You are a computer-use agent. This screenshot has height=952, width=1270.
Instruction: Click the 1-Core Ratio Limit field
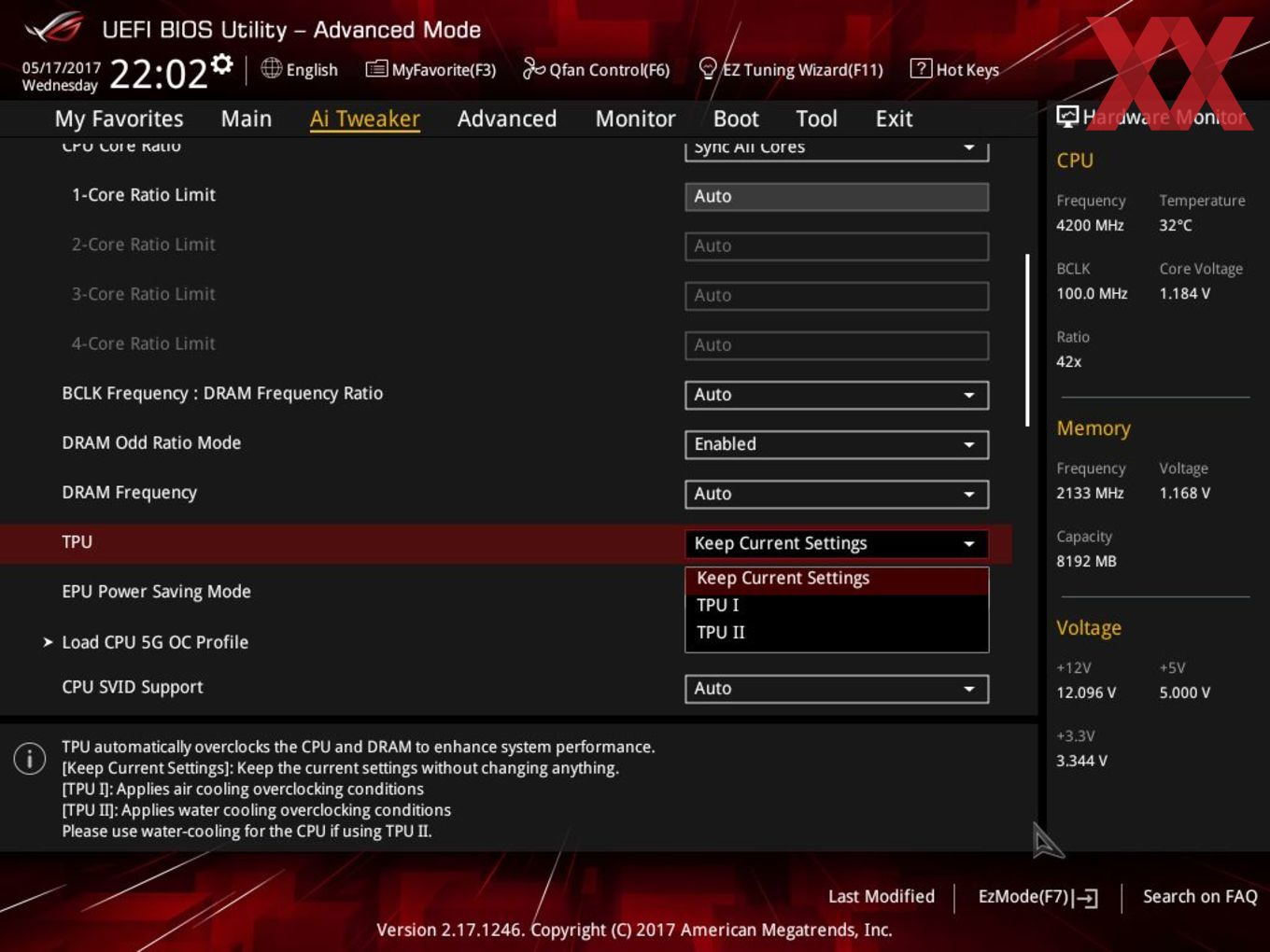(837, 197)
